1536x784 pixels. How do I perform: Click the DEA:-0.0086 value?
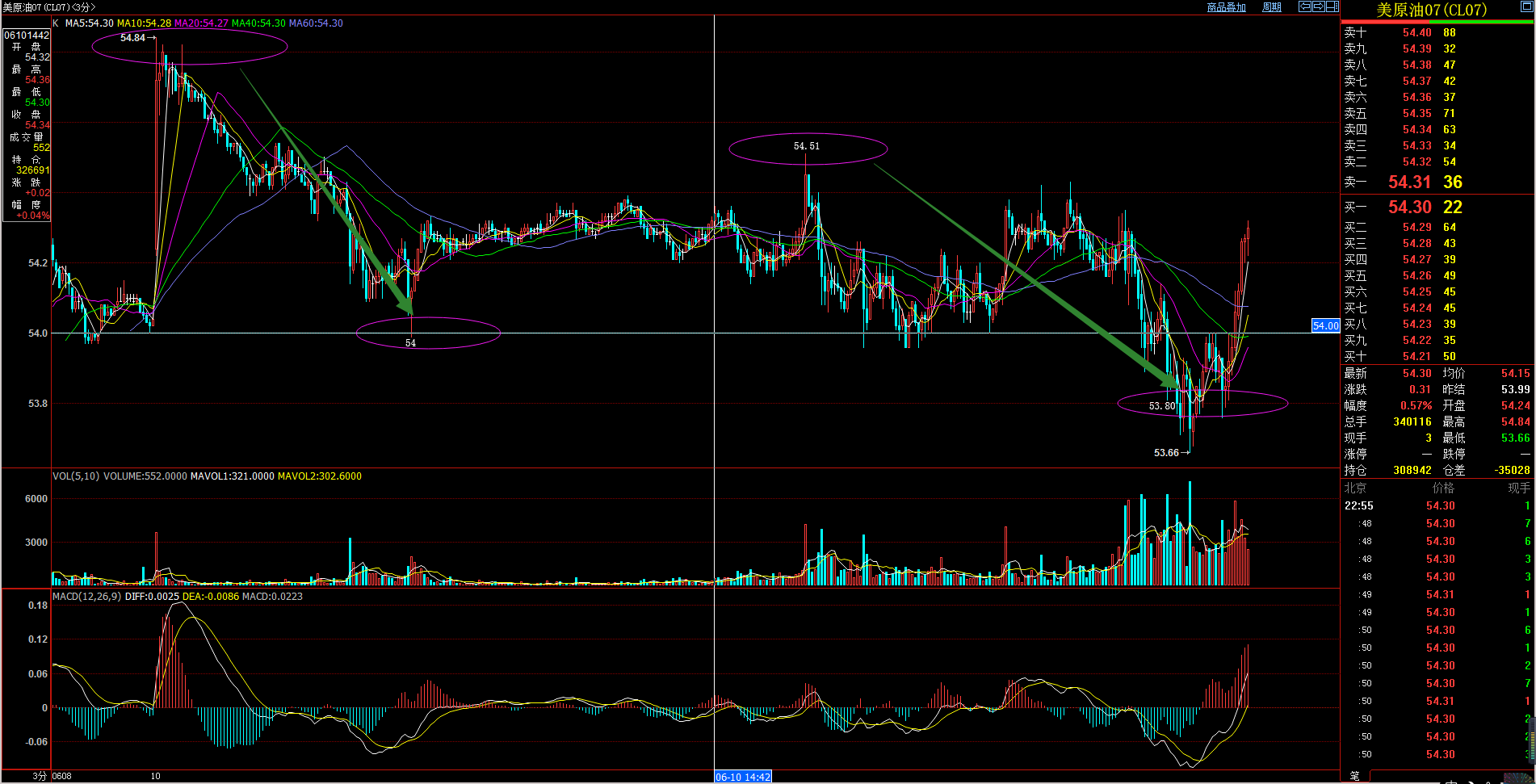coord(211,597)
